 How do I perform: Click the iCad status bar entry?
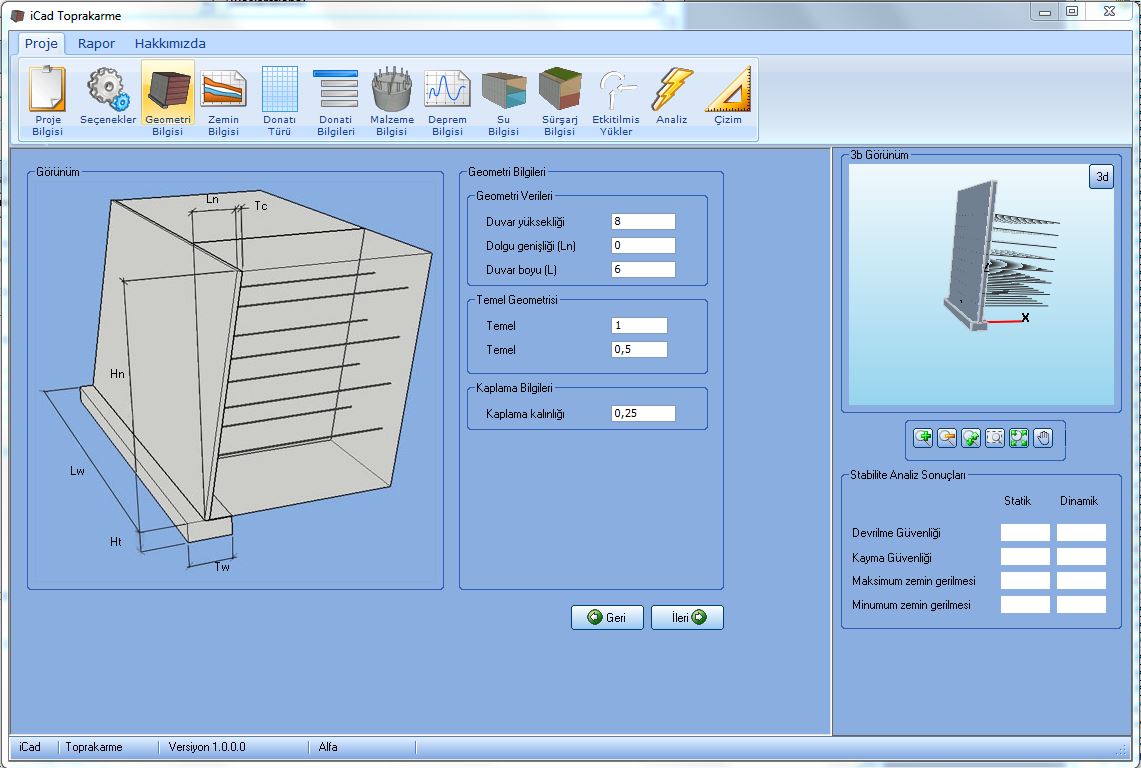pyautogui.click(x=30, y=747)
